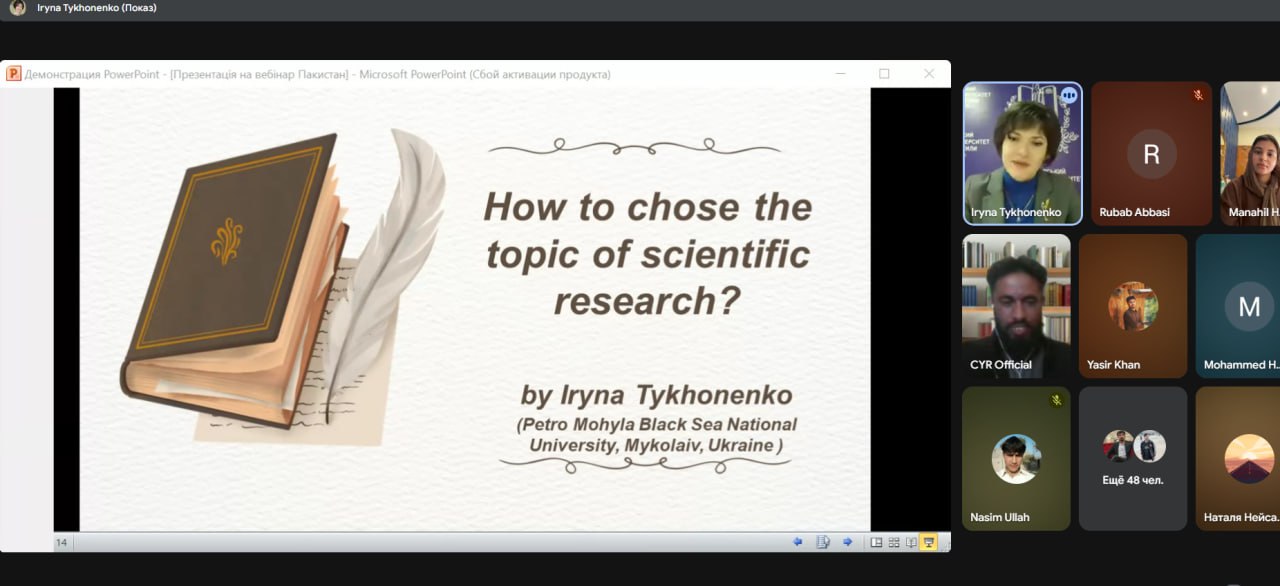Click the PowerPoint logo in the title bar
This screenshot has height=586, width=1280.
[x=14, y=74]
